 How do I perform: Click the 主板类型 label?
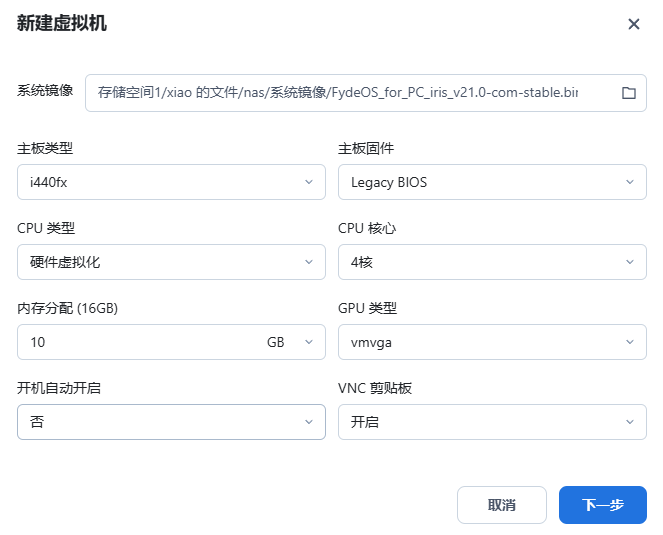pyautogui.click(x=45, y=148)
